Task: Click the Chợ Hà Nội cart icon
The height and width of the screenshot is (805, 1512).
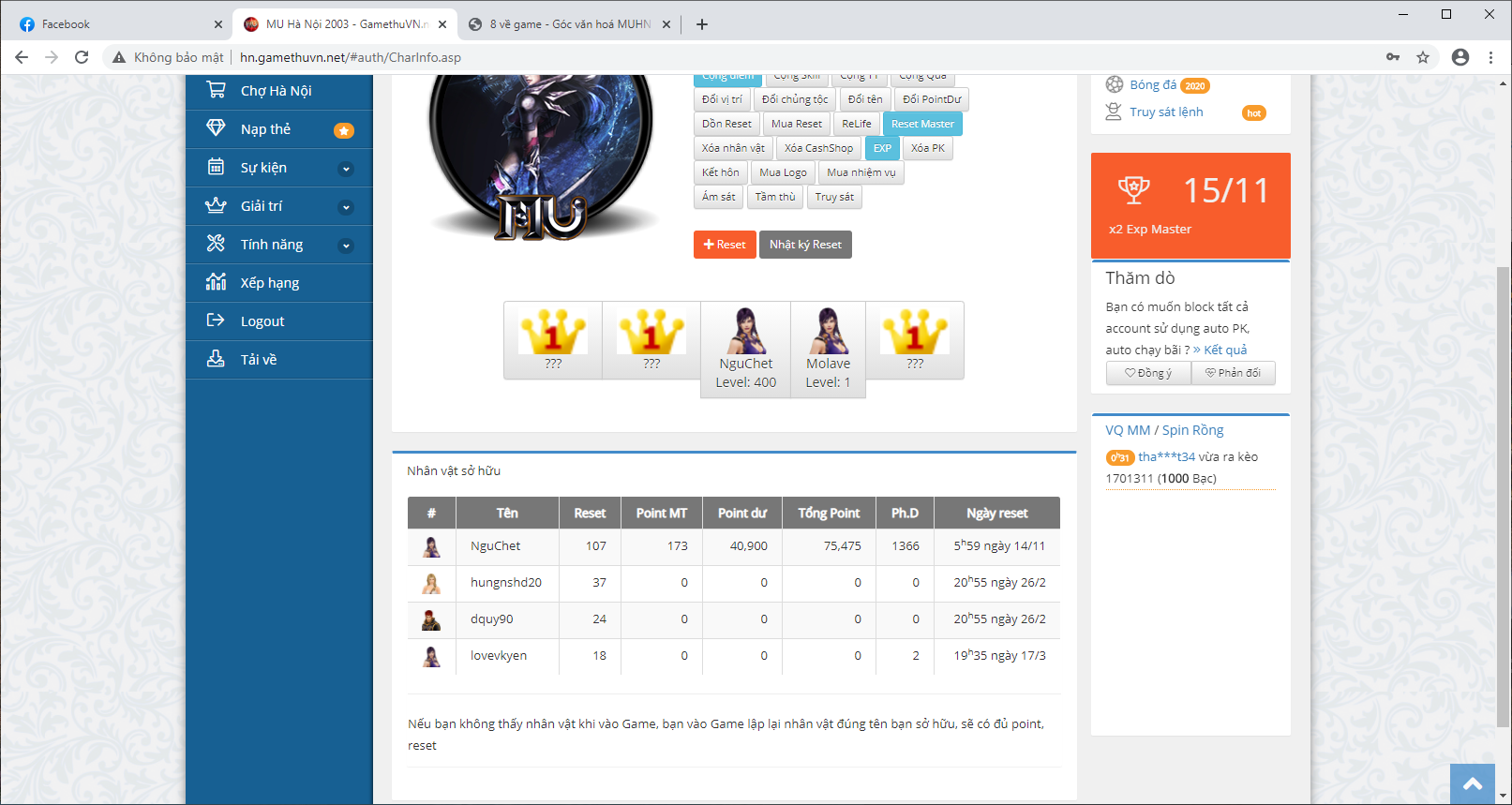Action: coord(216,90)
